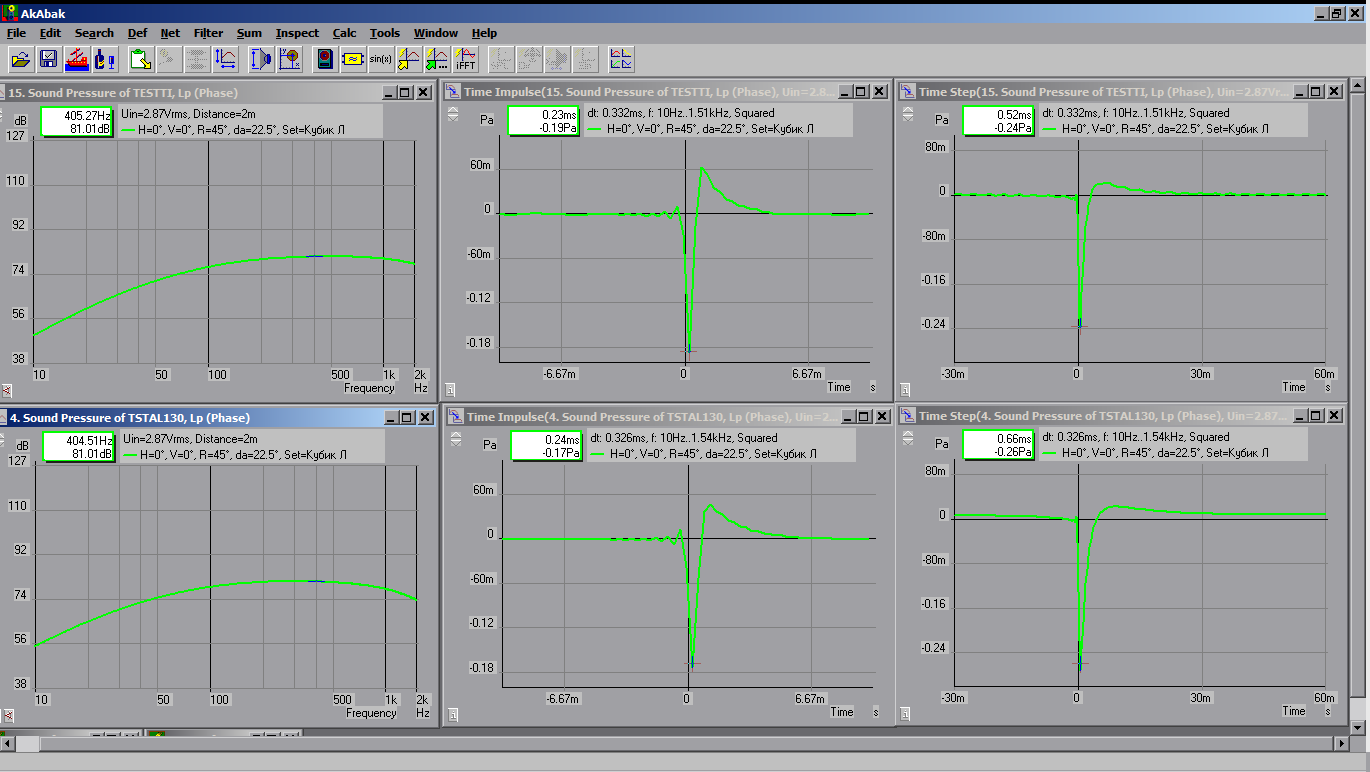
Task: Click the info icon below Time Impulse TSTAL130 graph
Action: pos(451,715)
